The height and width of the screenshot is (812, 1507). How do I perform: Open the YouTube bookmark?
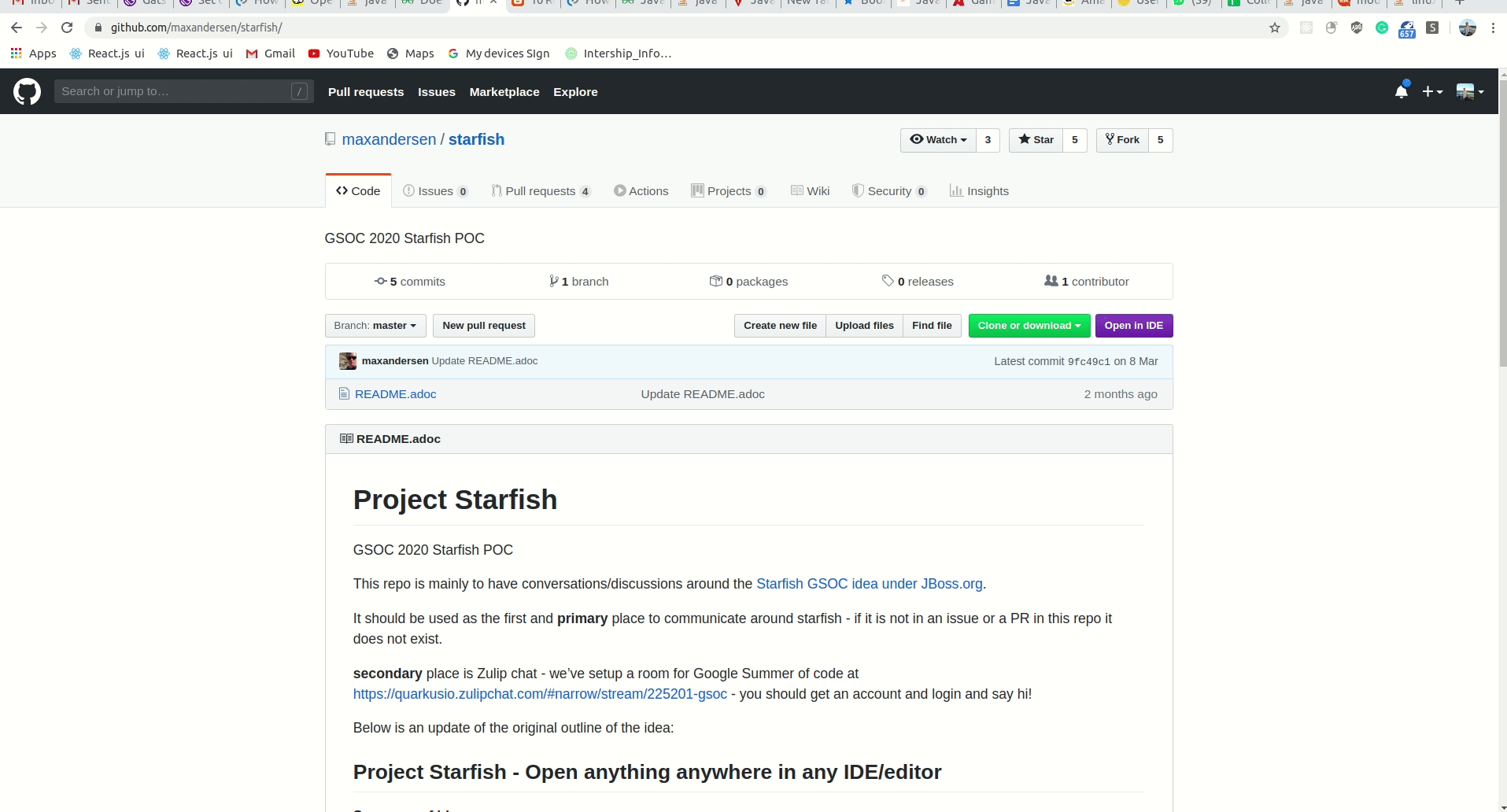[x=341, y=54]
